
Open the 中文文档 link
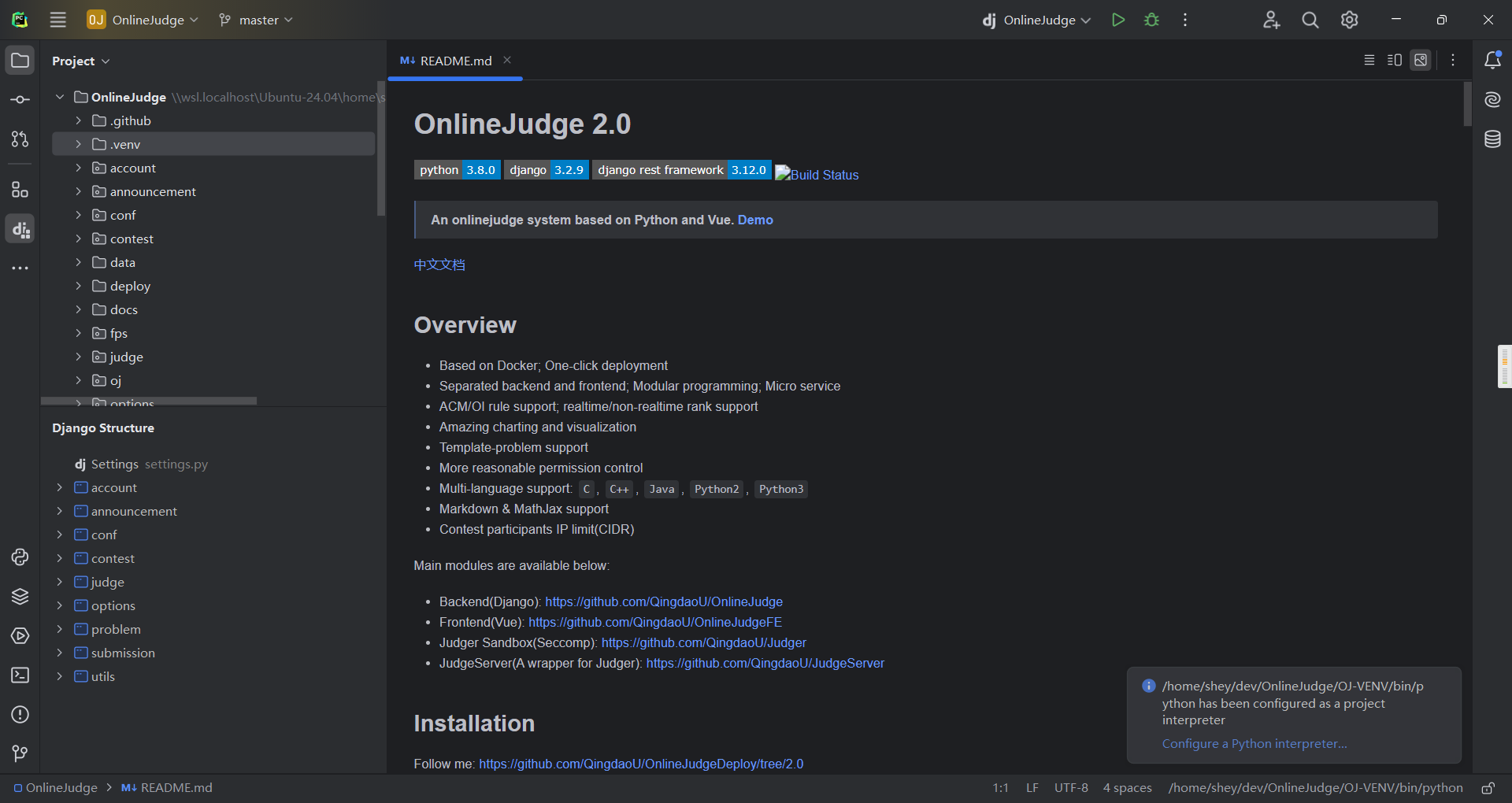click(x=439, y=265)
